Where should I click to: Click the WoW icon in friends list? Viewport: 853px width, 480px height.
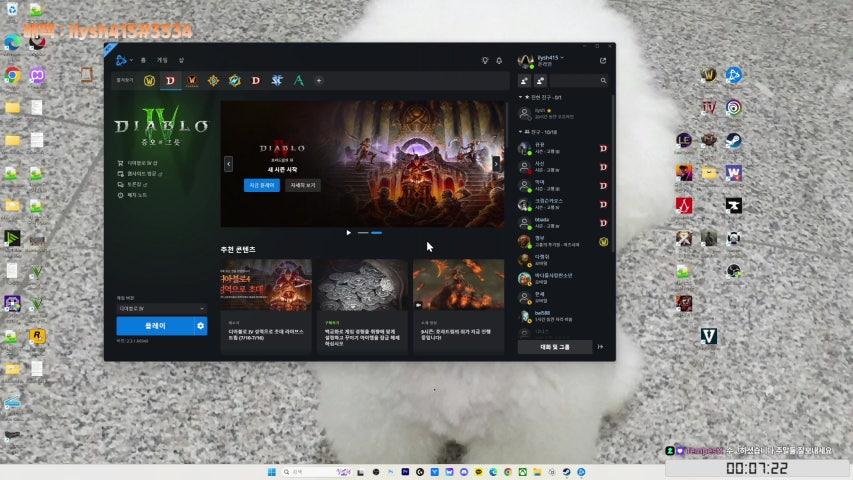(x=603, y=242)
